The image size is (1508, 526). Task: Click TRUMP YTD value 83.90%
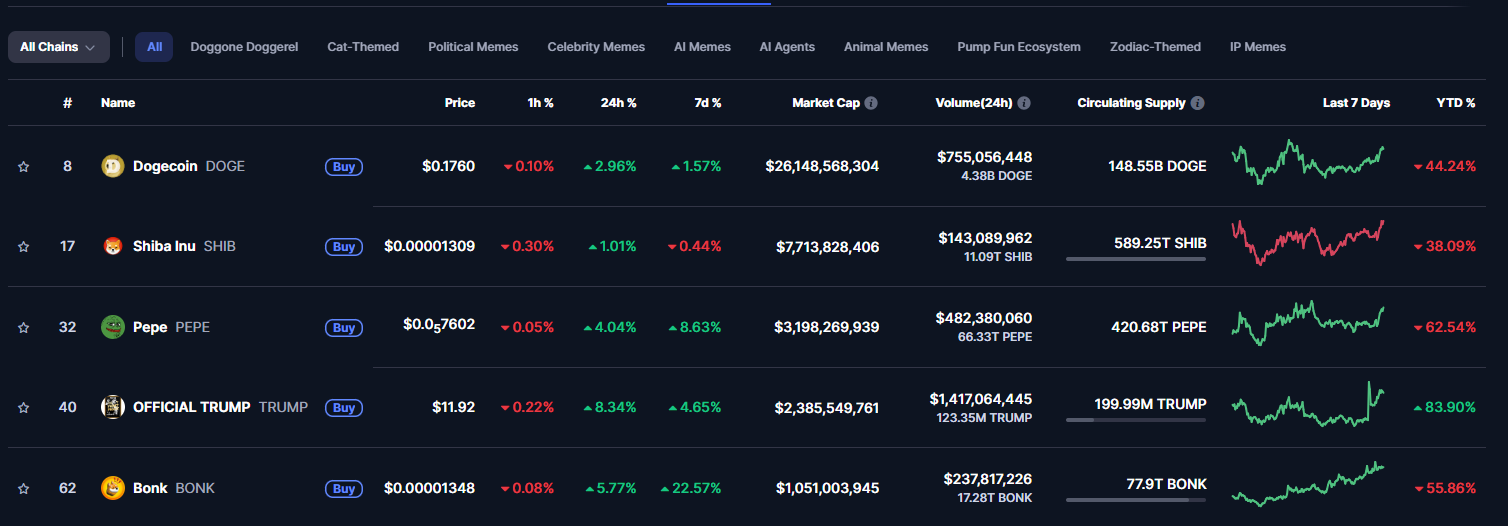click(1445, 407)
